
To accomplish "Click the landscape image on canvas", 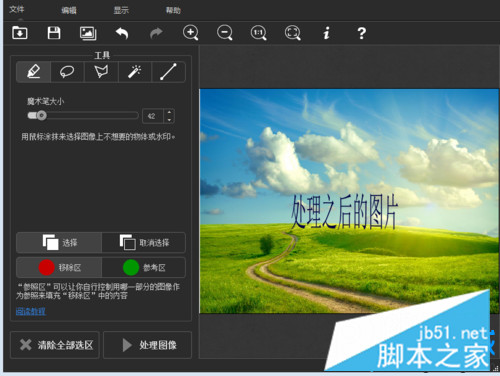I will point(349,201).
